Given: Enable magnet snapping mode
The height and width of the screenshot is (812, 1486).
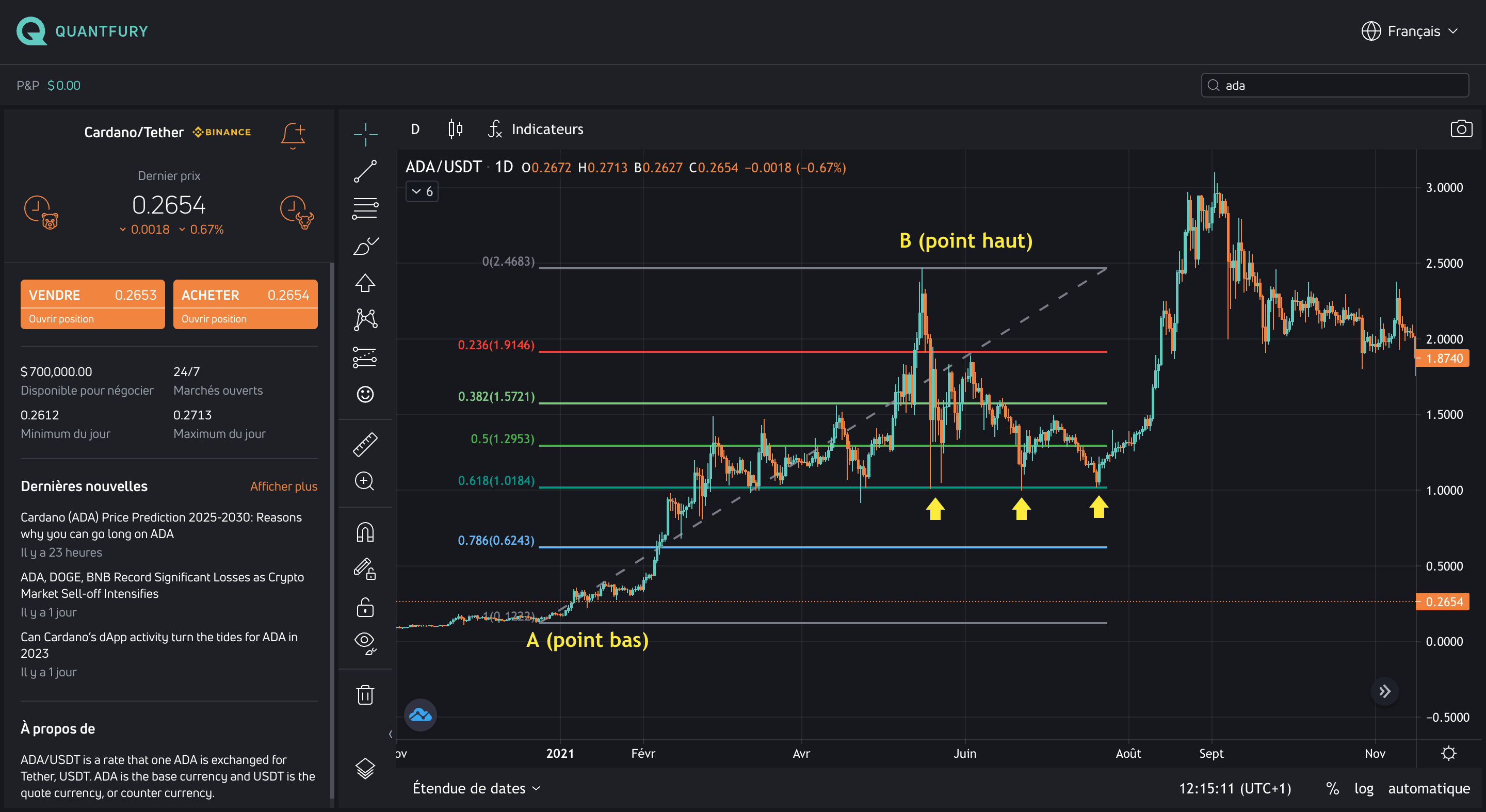Looking at the screenshot, I should pyautogui.click(x=365, y=532).
